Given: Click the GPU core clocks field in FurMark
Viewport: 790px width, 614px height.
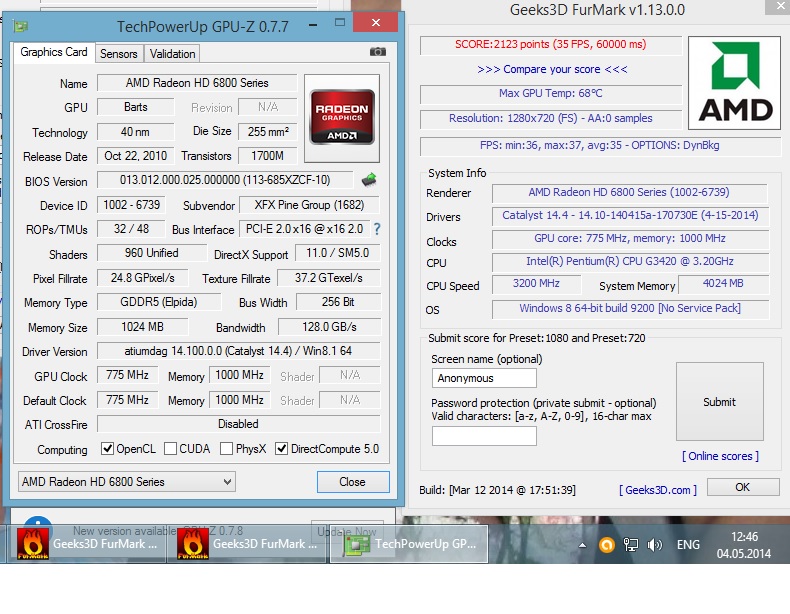Looking at the screenshot, I should click(x=630, y=239).
